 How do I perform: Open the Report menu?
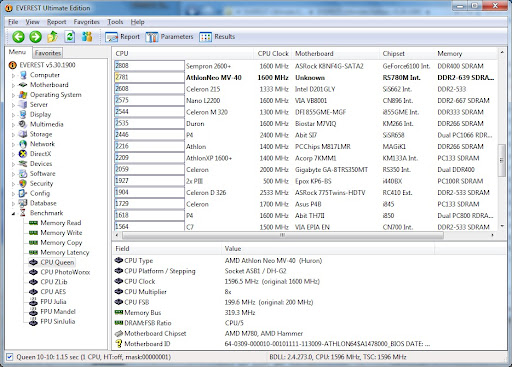pos(56,22)
